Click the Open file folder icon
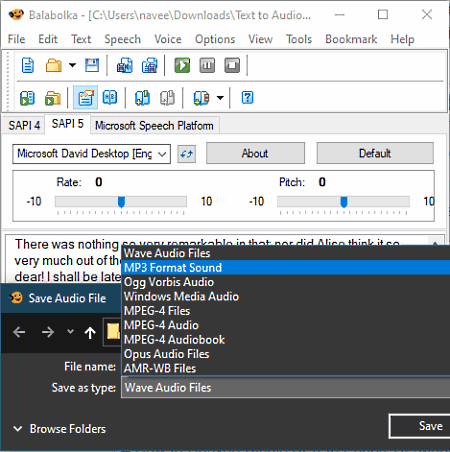Image resolution: width=450 pixels, height=452 pixels. [53, 65]
